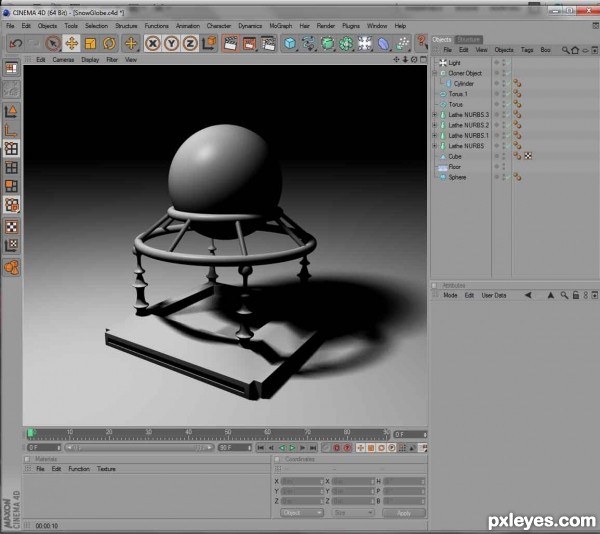Select Use Points tool
This screenshot has width=600, height=534.
[x=11, y=148]
